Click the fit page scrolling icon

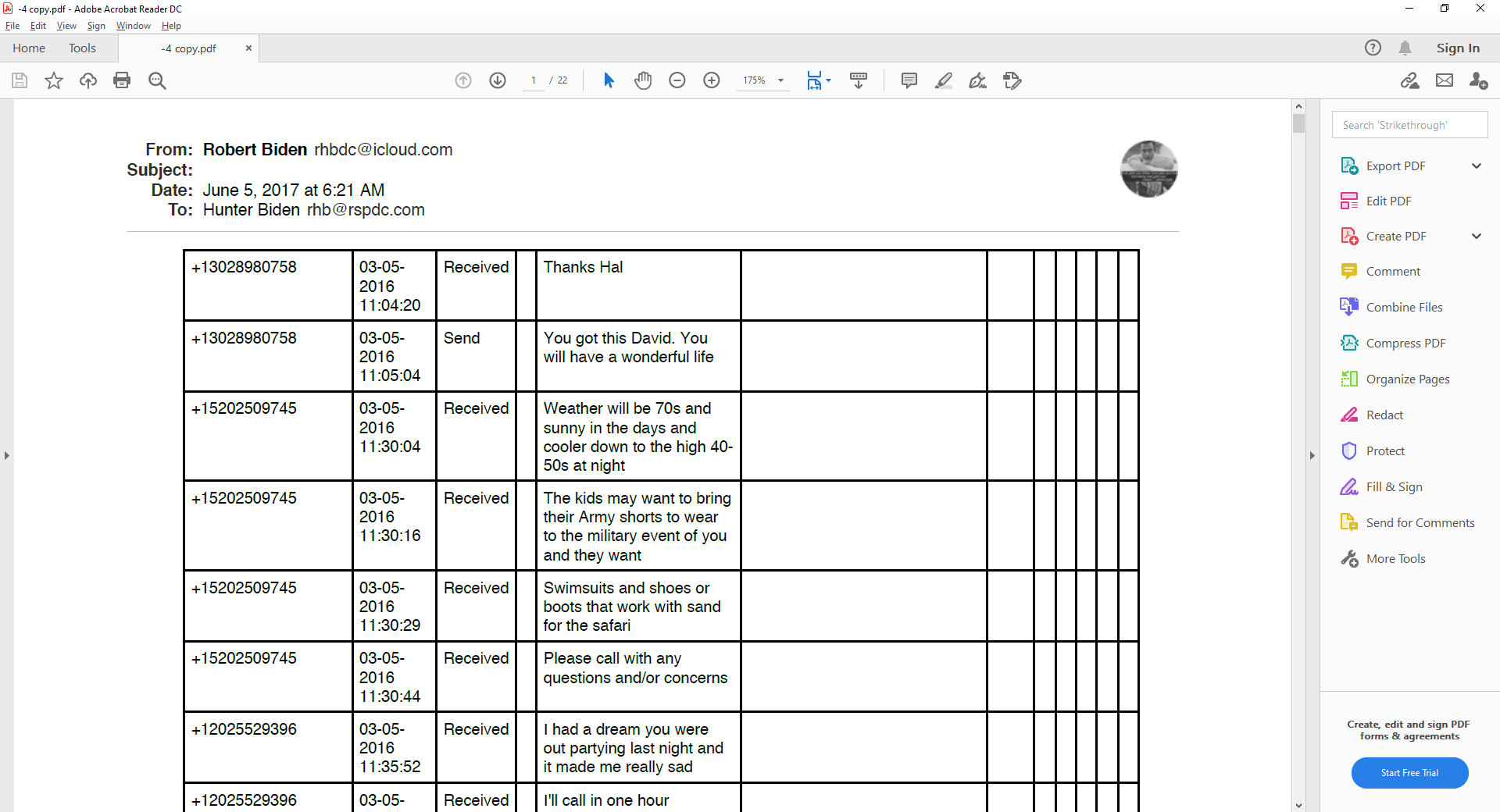point(814,80)
